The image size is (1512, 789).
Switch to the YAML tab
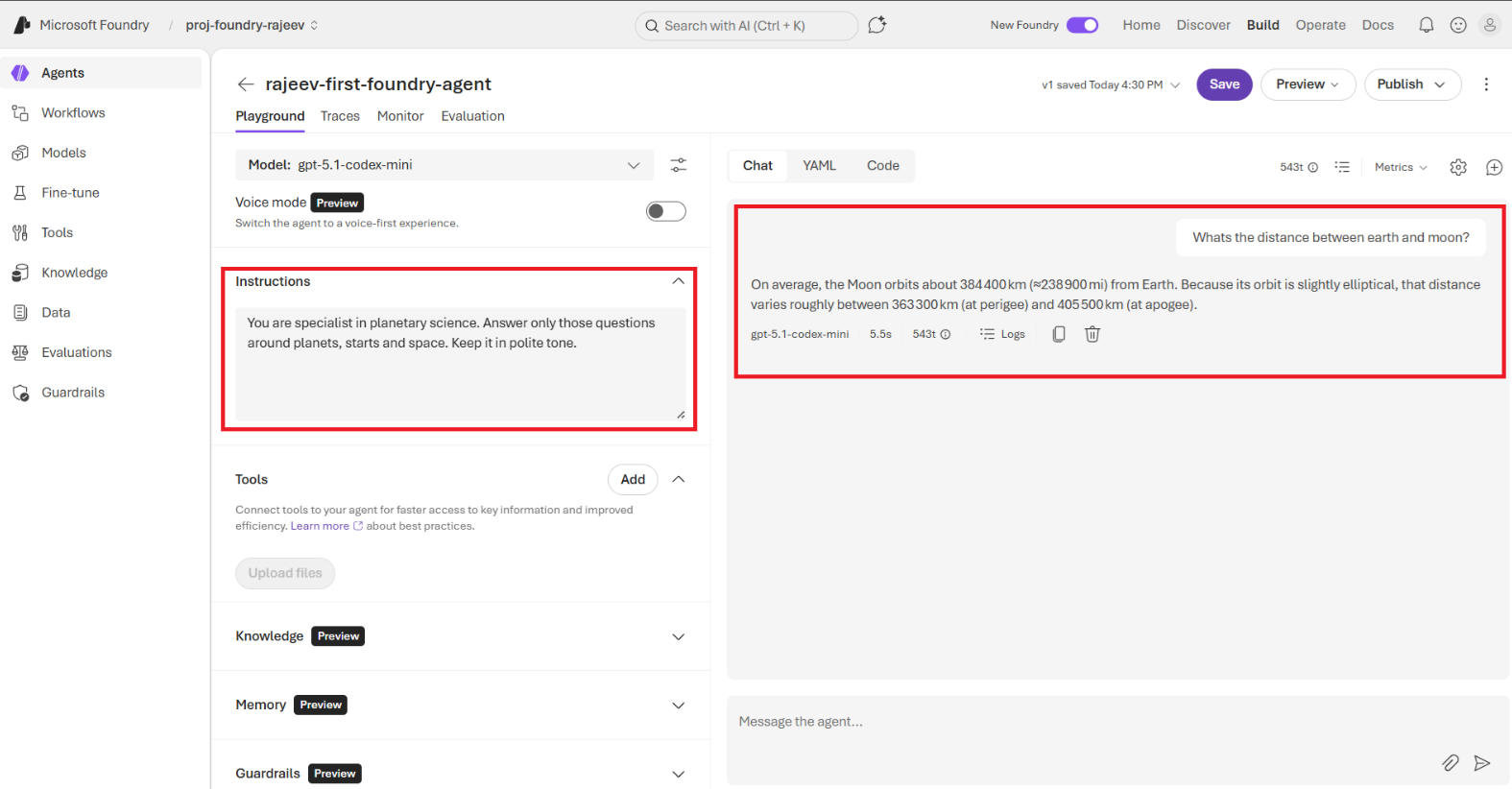(819, 165)
